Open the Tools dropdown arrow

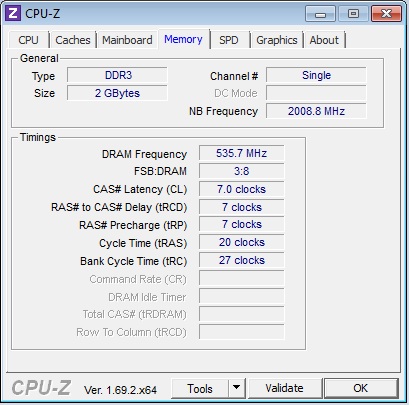[237, 388]
